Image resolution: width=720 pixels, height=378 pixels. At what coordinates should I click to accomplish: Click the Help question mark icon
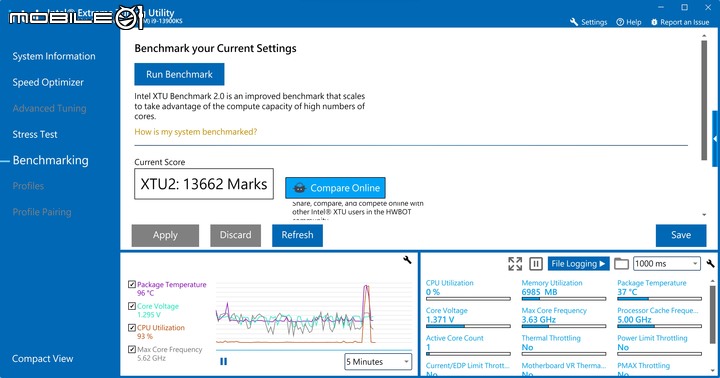(620, 22)
